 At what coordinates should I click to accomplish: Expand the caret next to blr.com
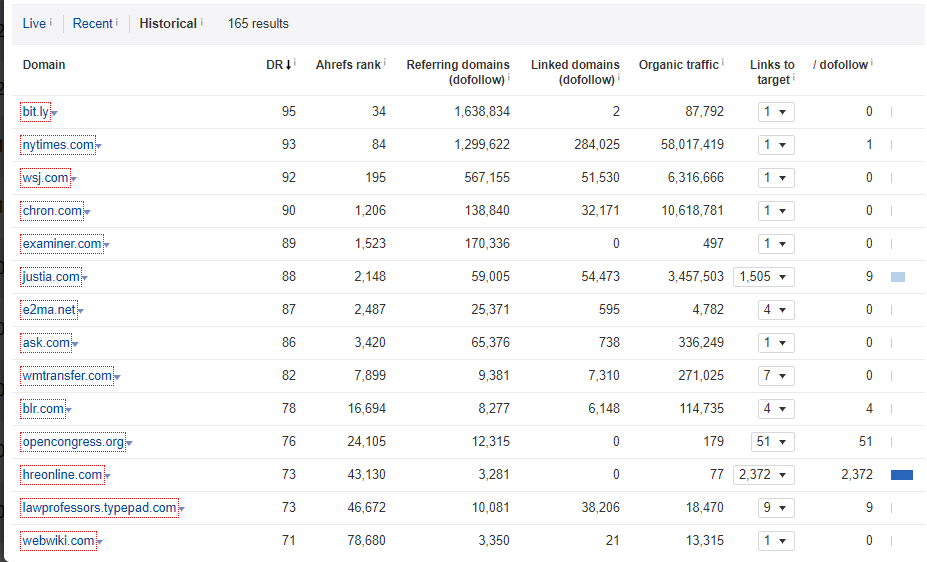(x=69, y=410)
